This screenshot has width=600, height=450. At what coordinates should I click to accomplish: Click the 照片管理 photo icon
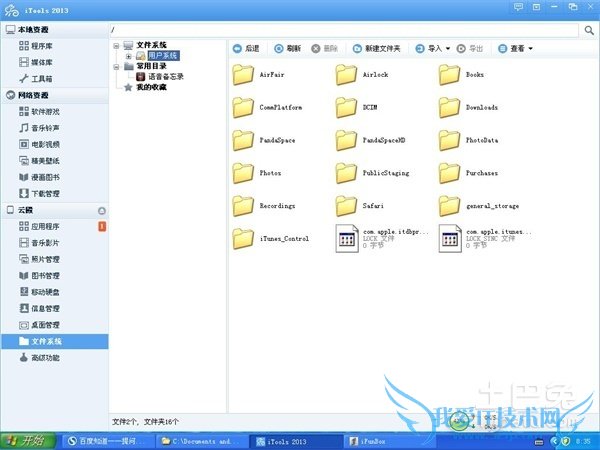(24, 259)
